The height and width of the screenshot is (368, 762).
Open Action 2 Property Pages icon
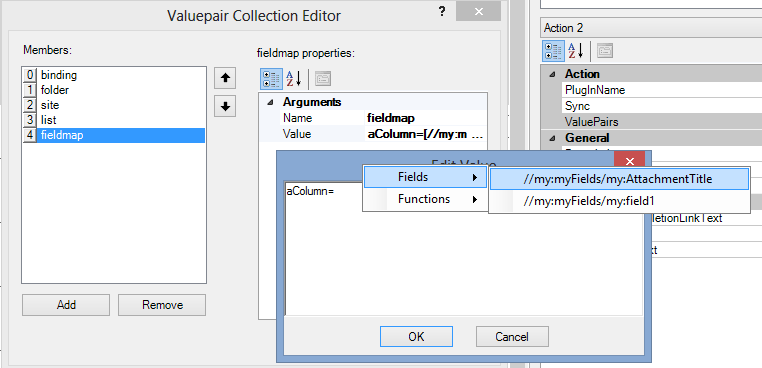tap(605, 51)
